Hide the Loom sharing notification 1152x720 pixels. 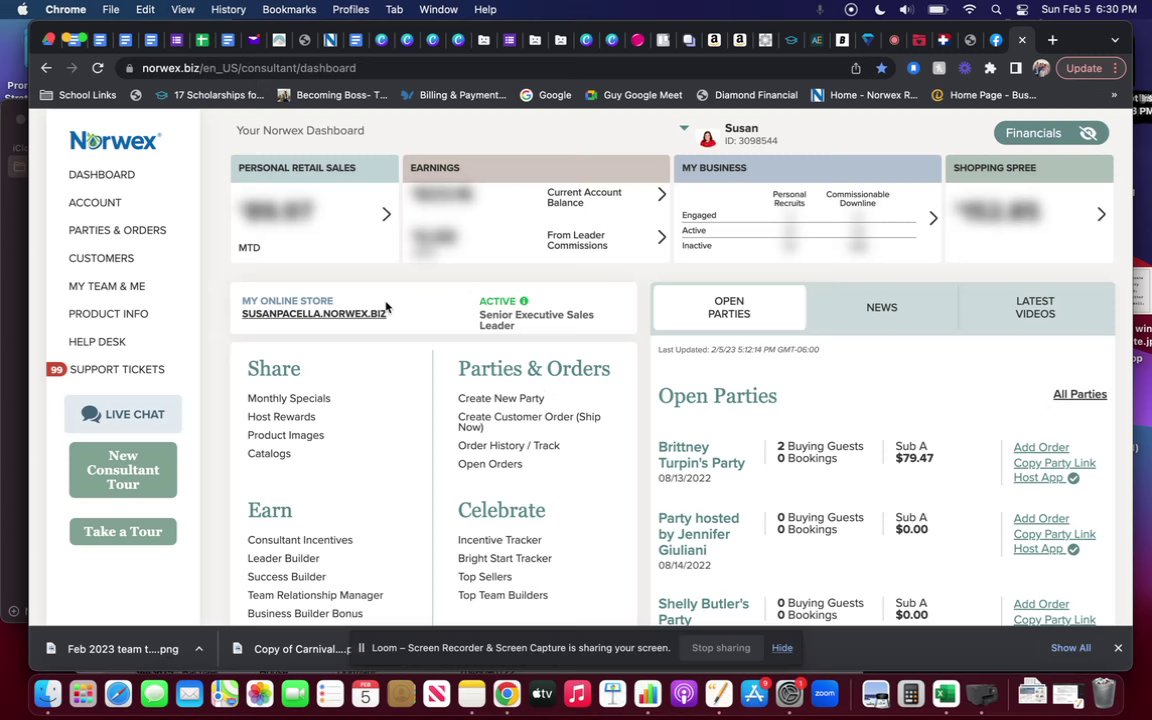pos(782,648)
